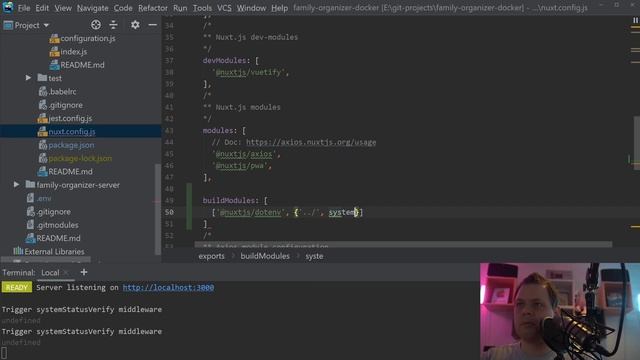Open the axios.nuxtjs.org/usage link

point(311,142)
